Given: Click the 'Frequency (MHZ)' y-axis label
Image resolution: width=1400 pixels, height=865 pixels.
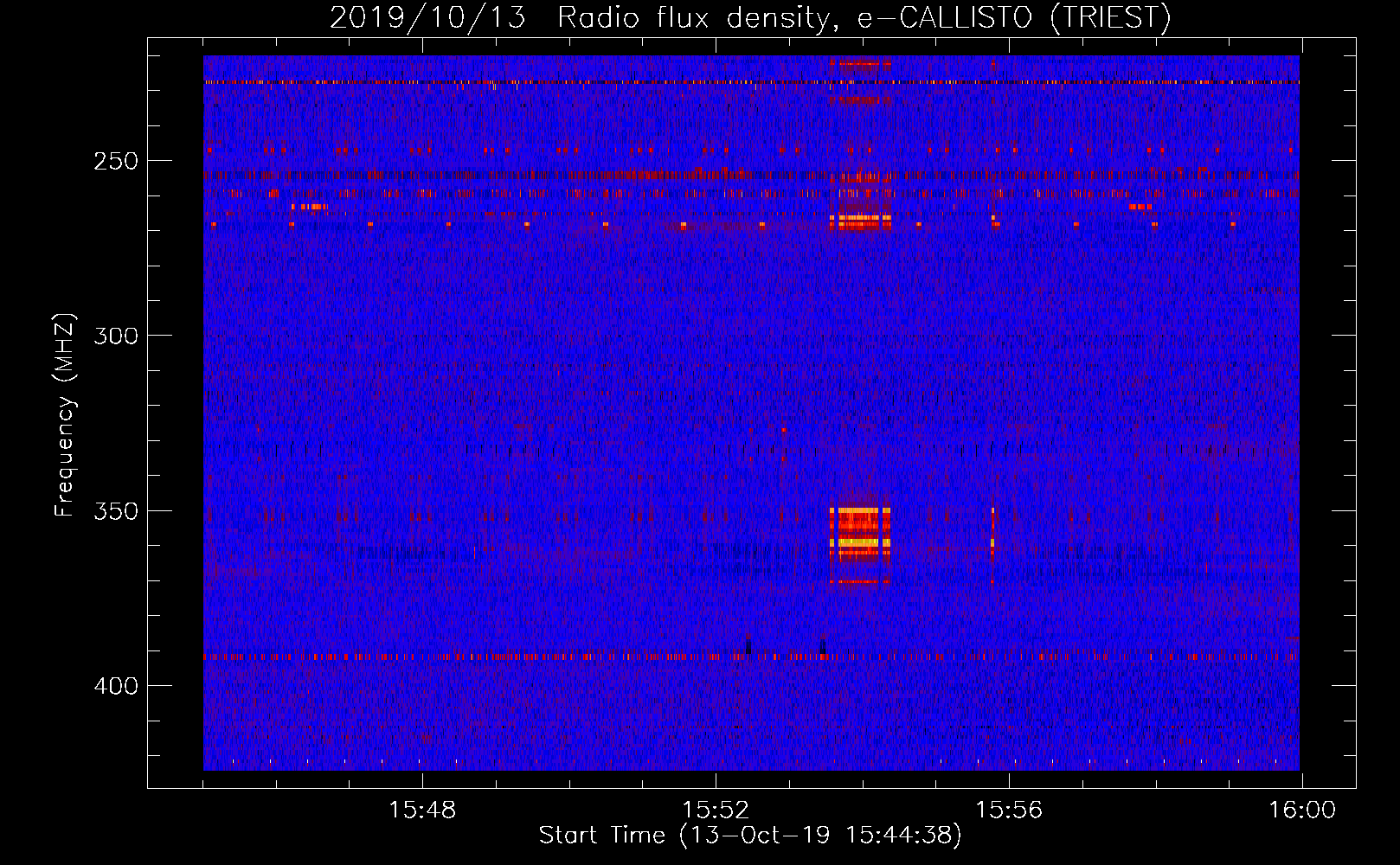Looking at the screenshot, I should (65, 415).
